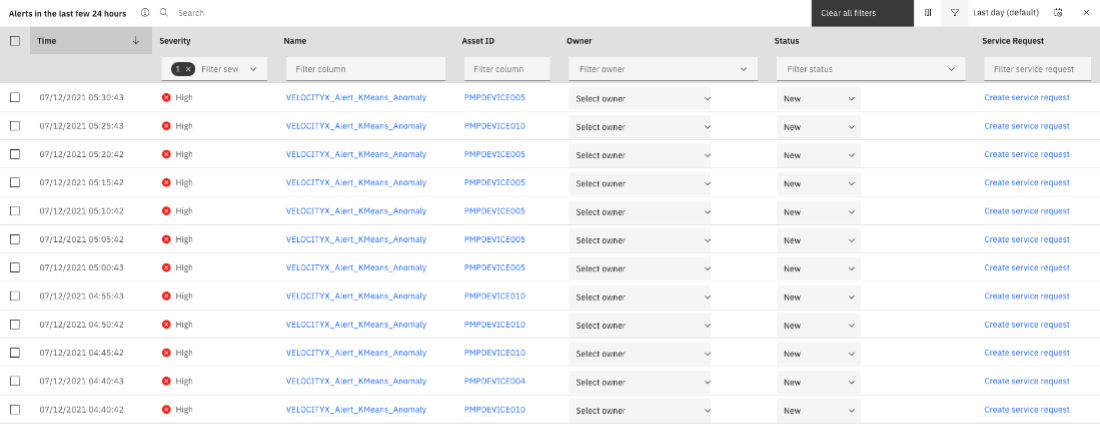Viewport: 1100px width, 427px height.
Task: Click the High severity icon for 05:30:43 alert
Action: pos(166,97)
